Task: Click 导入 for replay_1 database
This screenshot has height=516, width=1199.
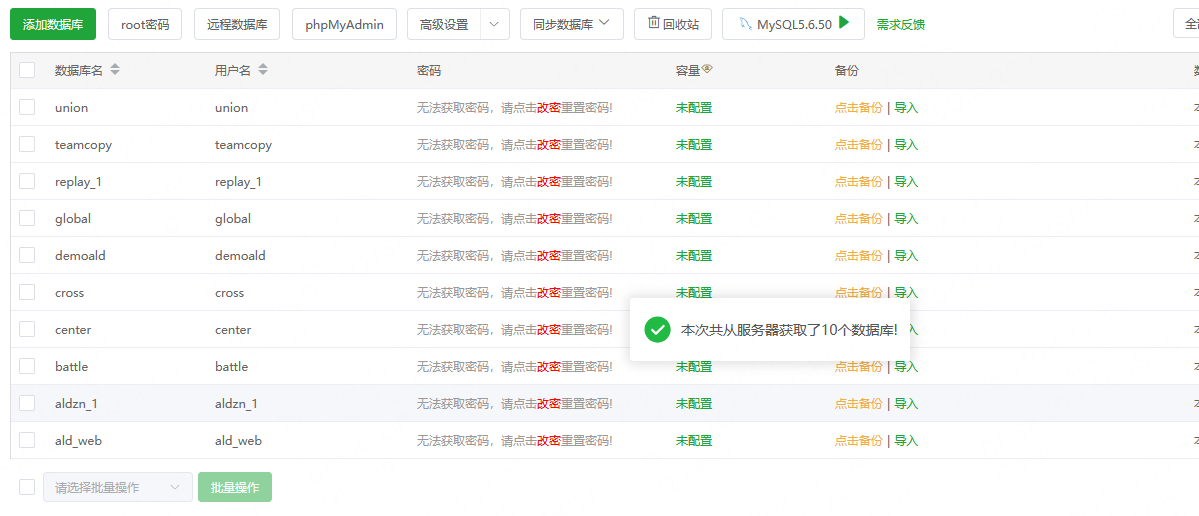Action: (x=906, y=182)
